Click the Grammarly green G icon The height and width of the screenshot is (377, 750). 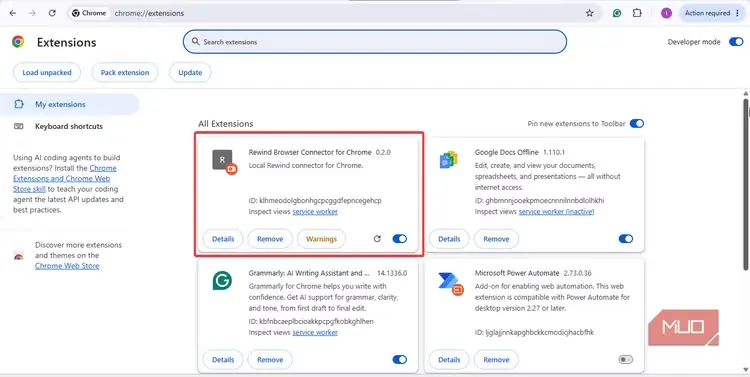[x=222, y=280]
